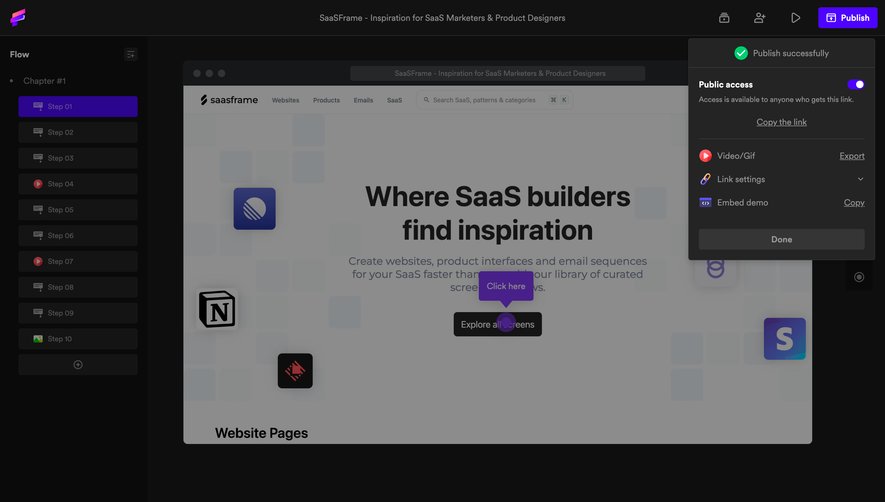Select Chapter #1 in the Flow list

45,81
